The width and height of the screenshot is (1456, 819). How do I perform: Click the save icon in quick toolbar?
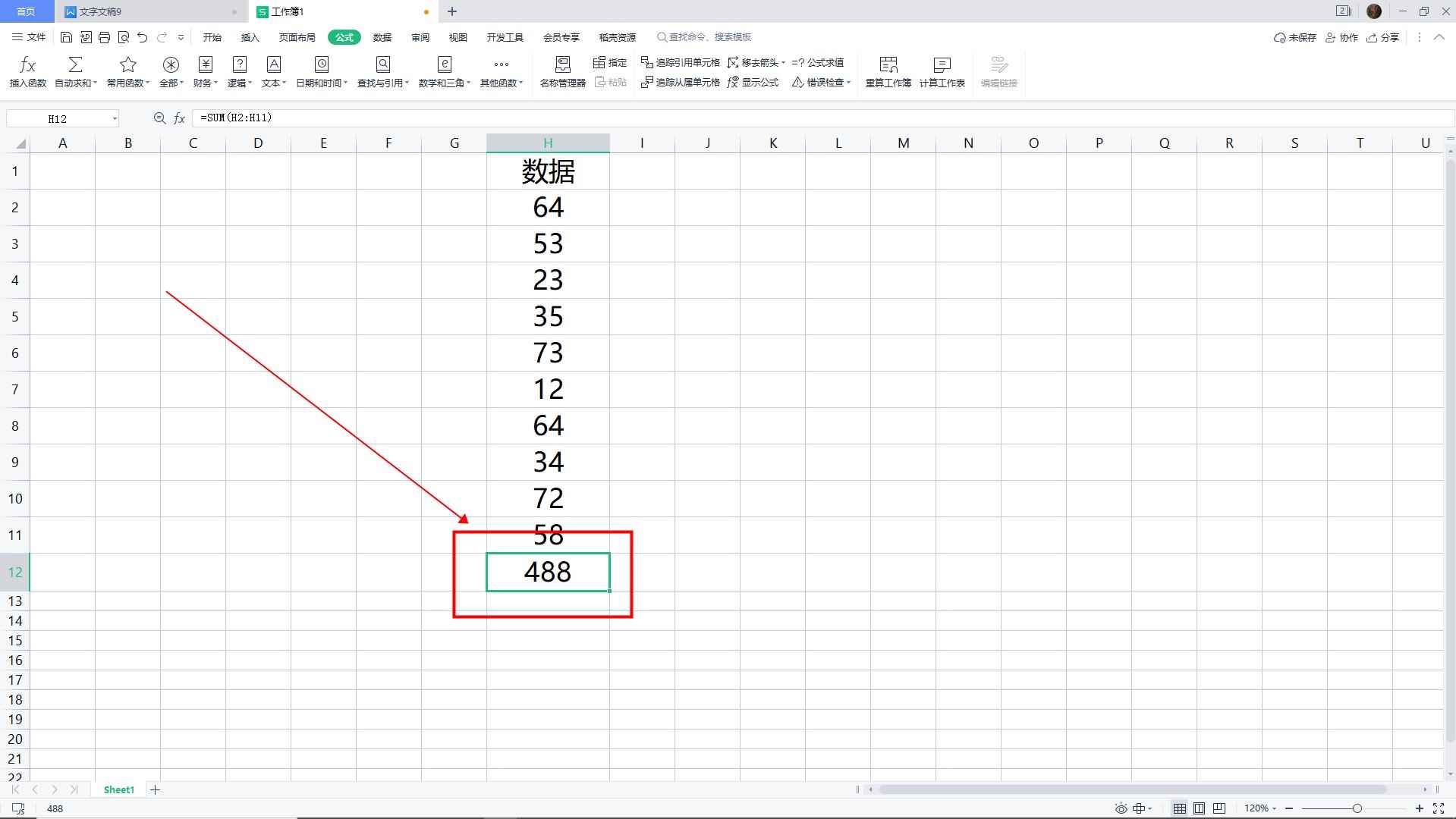(x=67, y=37)
